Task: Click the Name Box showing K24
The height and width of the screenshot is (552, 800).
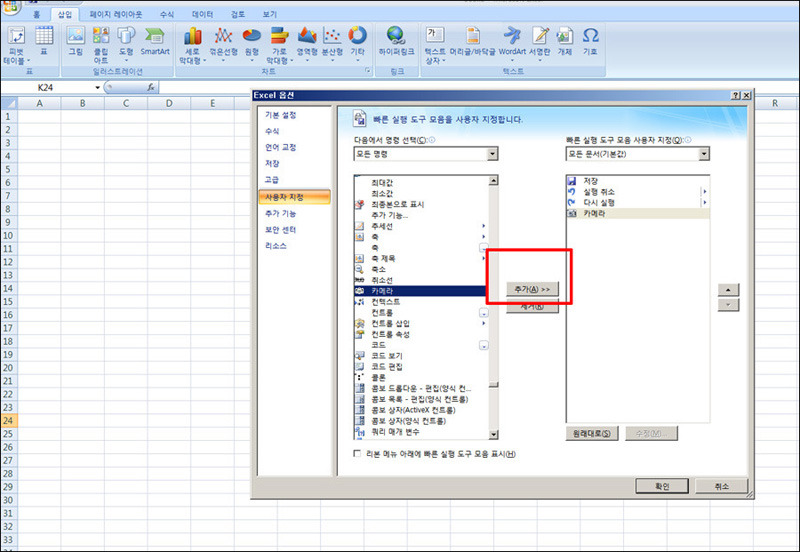Action: 48,87
